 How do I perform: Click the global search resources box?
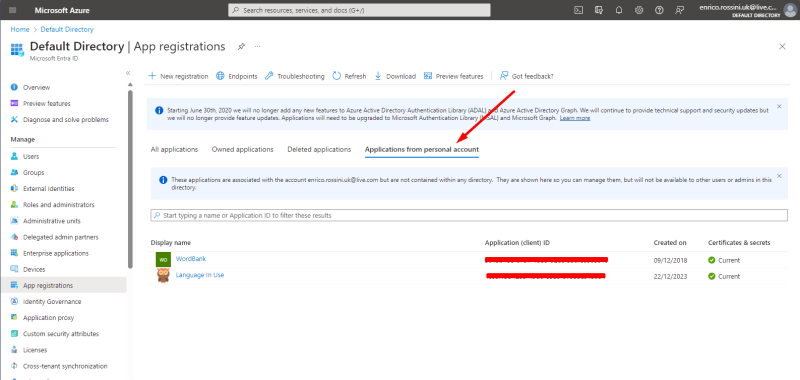pyautogui.click(x=359, y=10)
